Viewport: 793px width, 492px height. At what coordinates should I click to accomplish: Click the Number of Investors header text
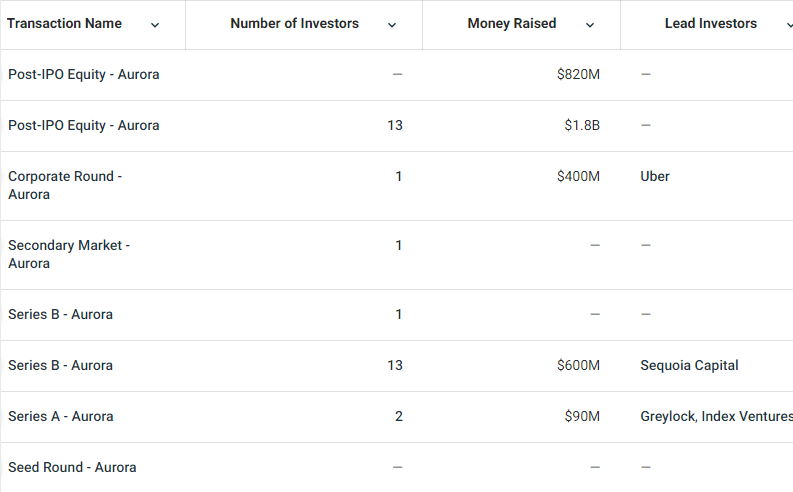[294, 23]
